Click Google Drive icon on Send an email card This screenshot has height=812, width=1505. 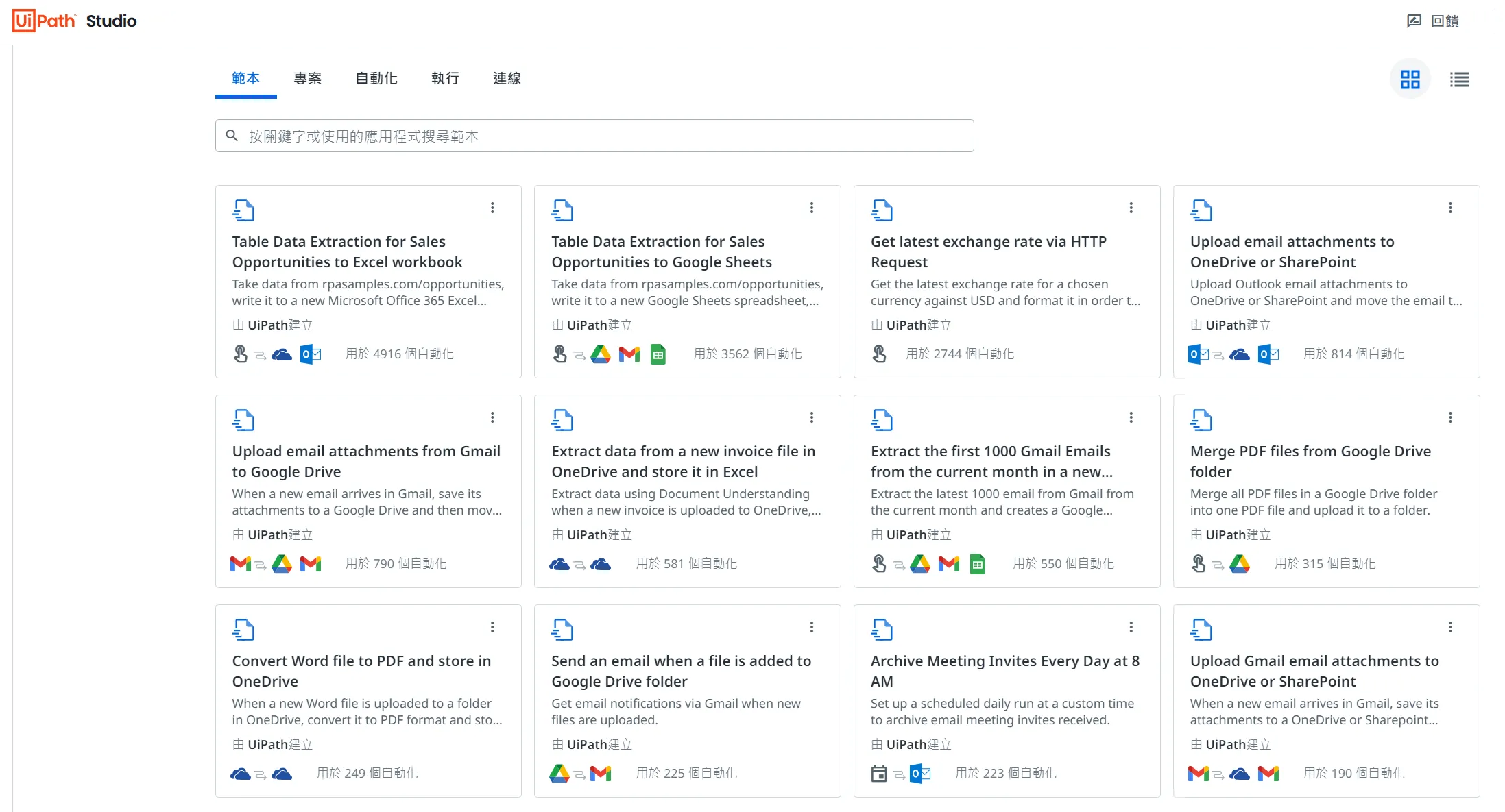[x=559, y=774]
